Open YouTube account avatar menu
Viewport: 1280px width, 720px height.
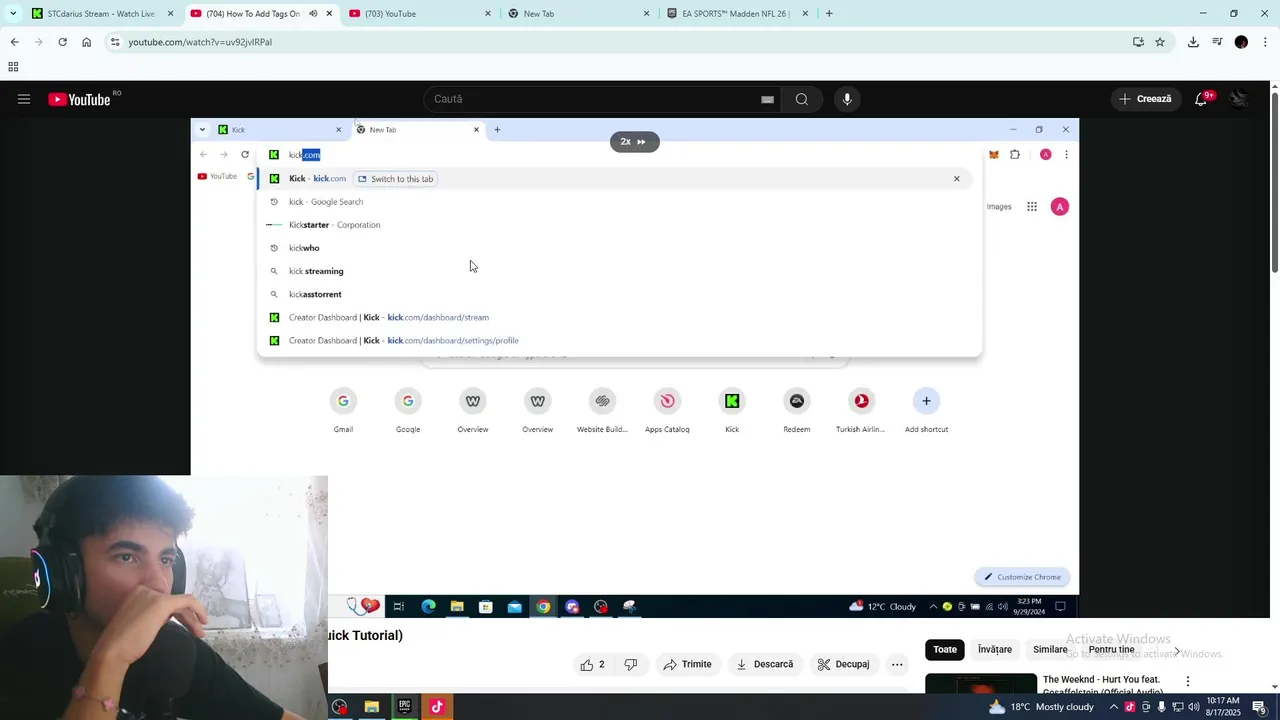1240,99
